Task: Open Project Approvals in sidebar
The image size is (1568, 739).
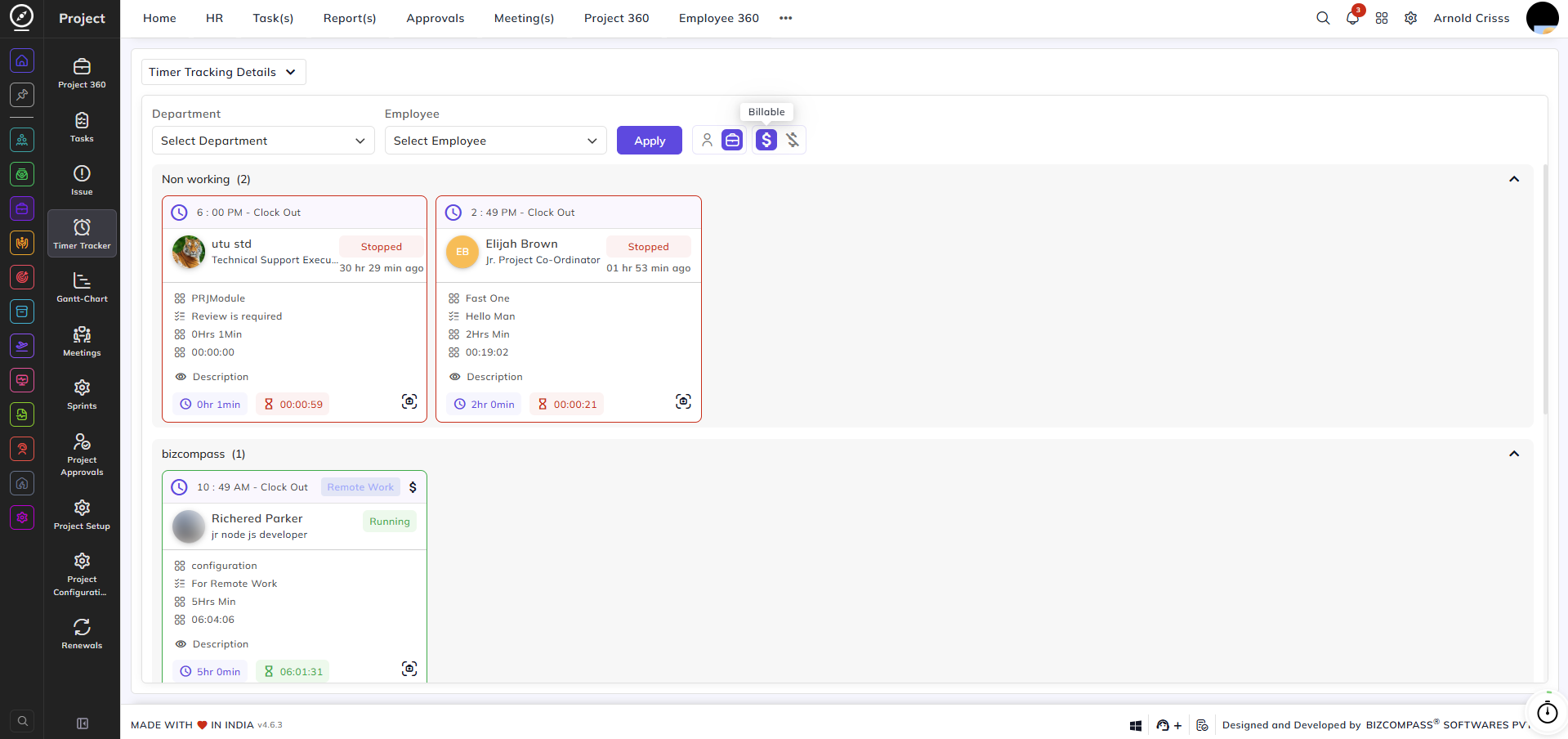Action: [82, 454]
